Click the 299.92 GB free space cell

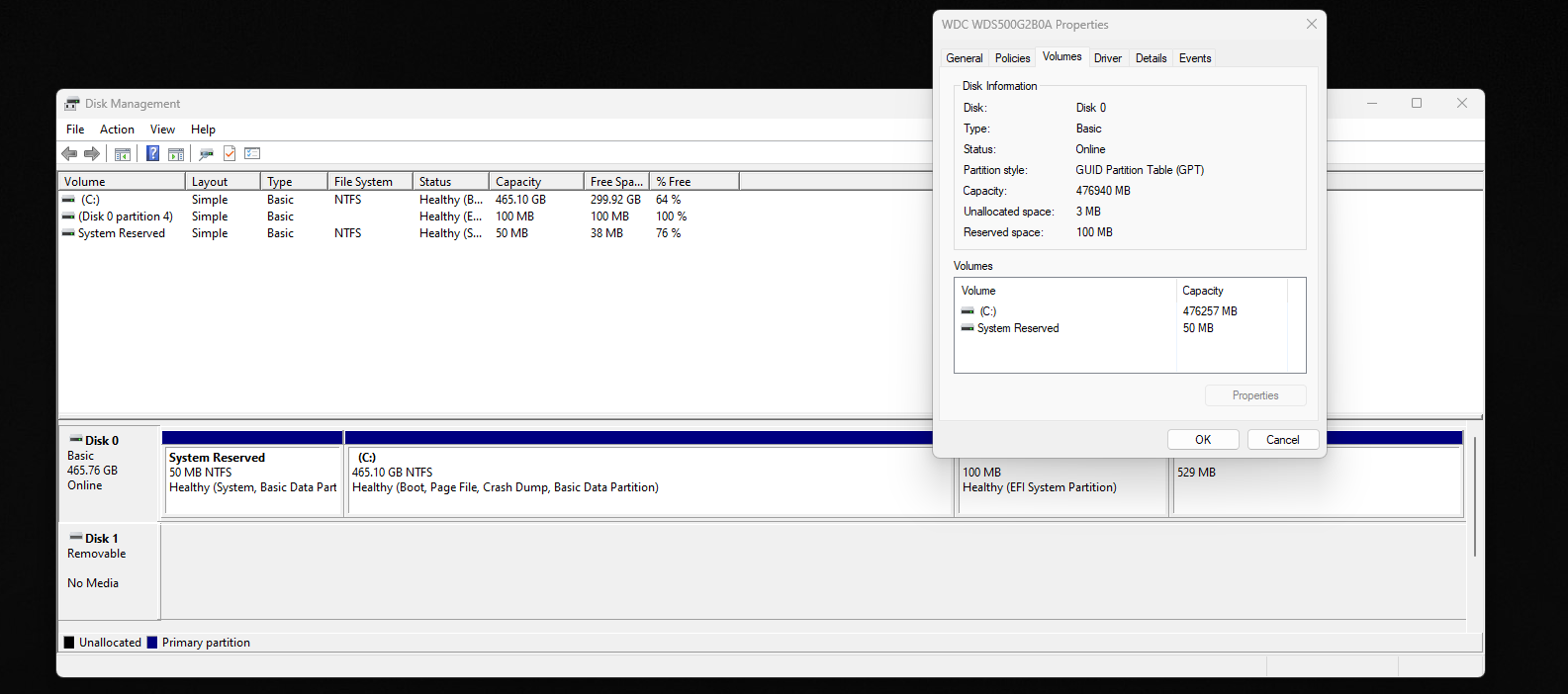click(615, 200)
